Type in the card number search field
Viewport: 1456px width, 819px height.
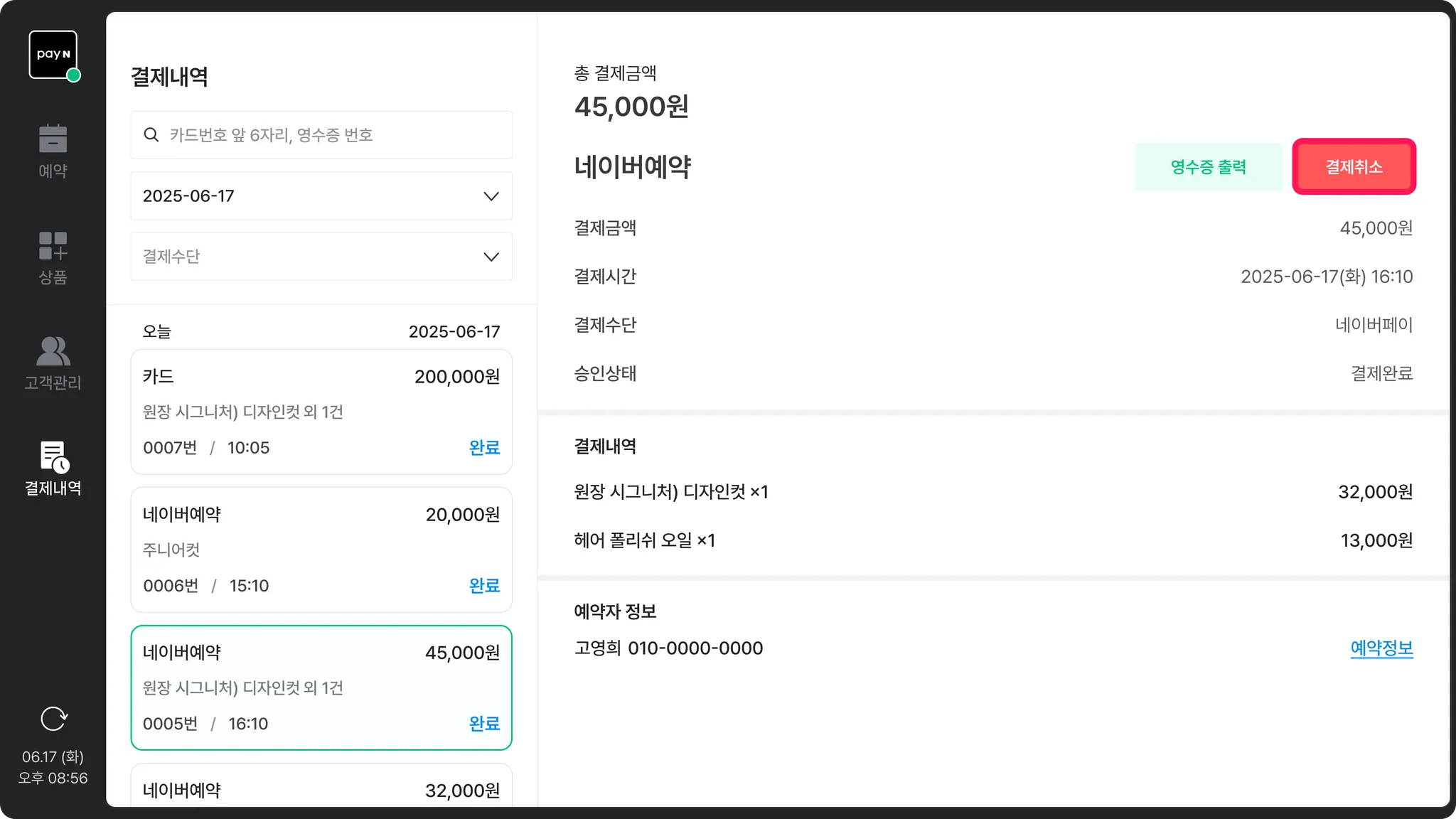(x=334, y=135)
